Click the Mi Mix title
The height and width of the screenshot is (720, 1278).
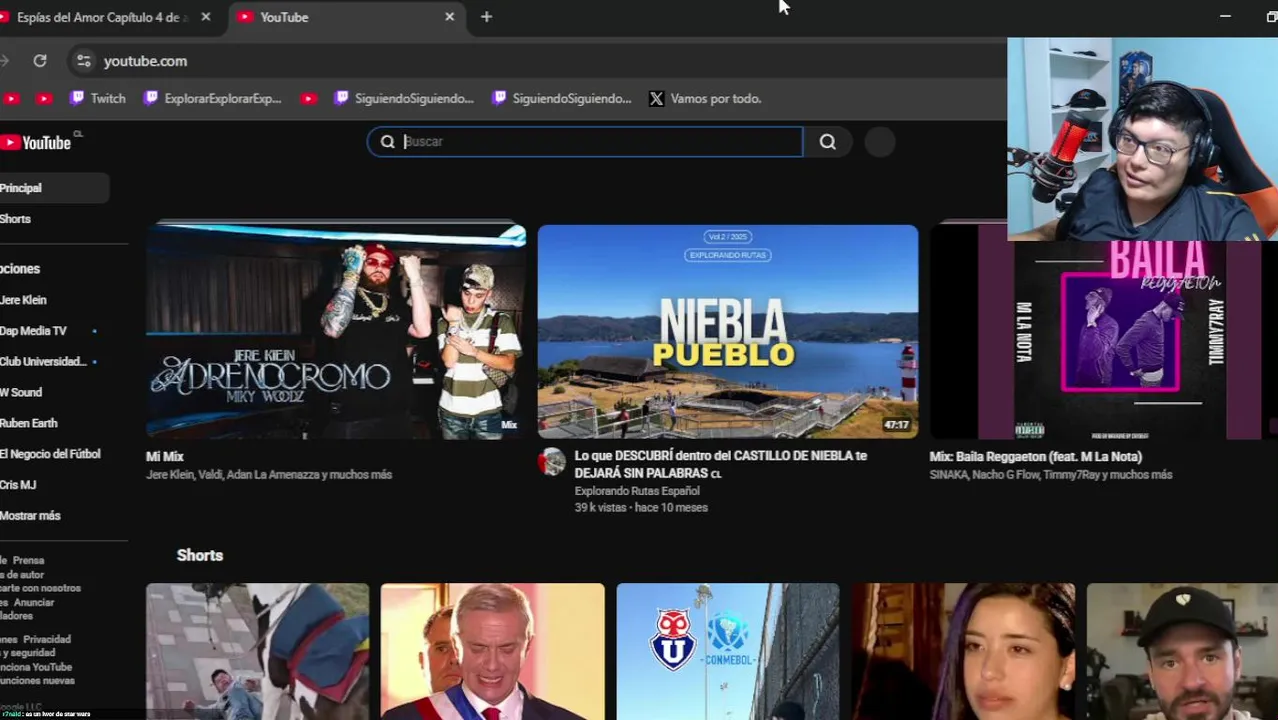click(165, 457)
